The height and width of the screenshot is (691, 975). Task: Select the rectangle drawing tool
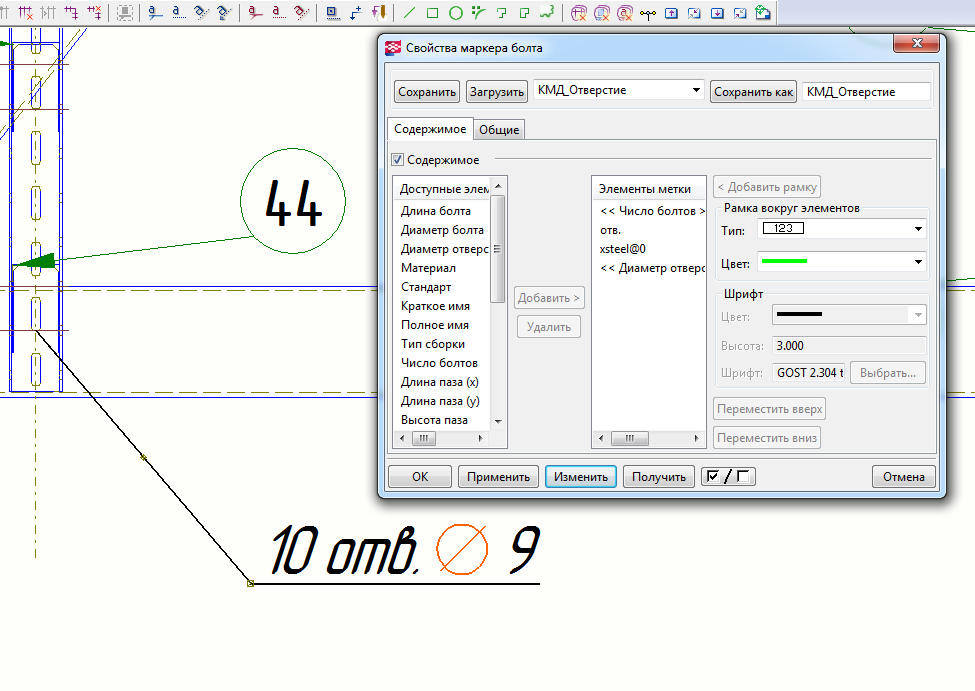click(x=432, y=13)
